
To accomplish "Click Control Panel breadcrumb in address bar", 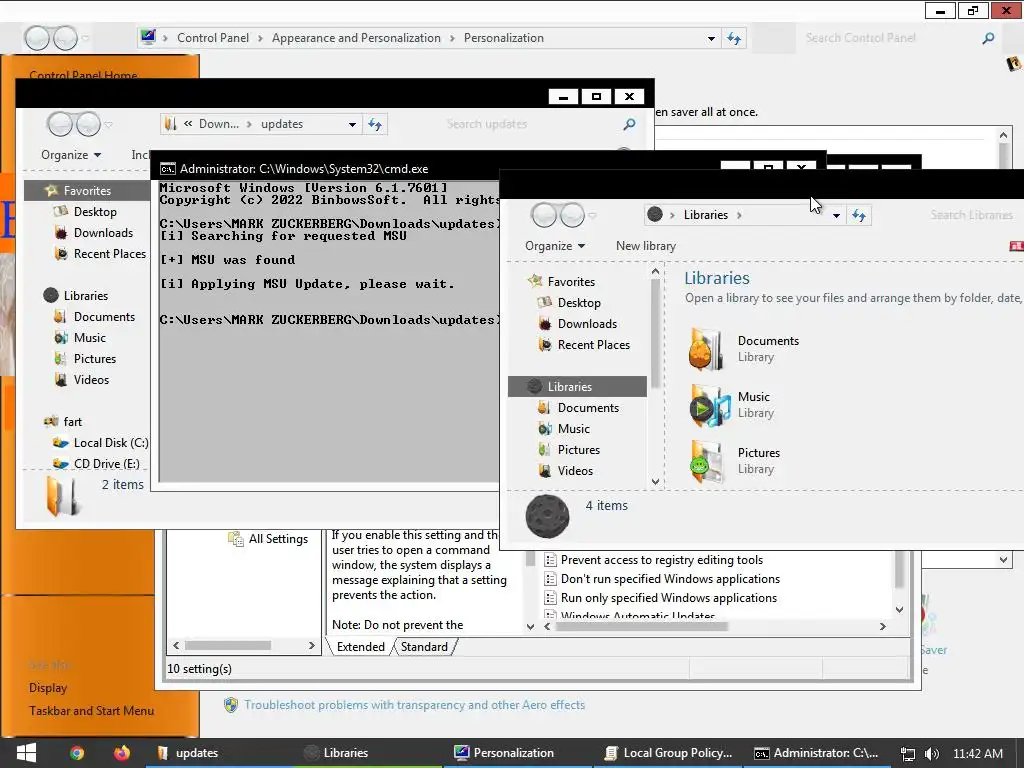I will pos(213,38).
